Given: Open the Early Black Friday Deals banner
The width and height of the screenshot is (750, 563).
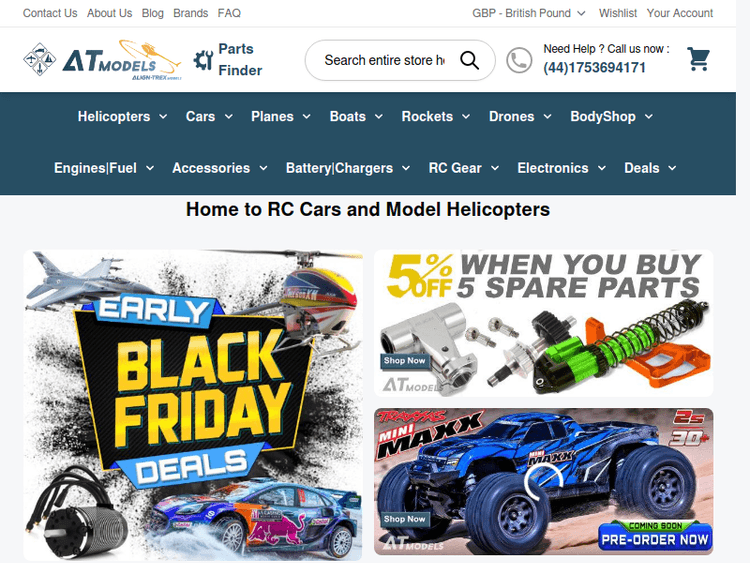Looking at the screenshot, I should tap(193, 405).
